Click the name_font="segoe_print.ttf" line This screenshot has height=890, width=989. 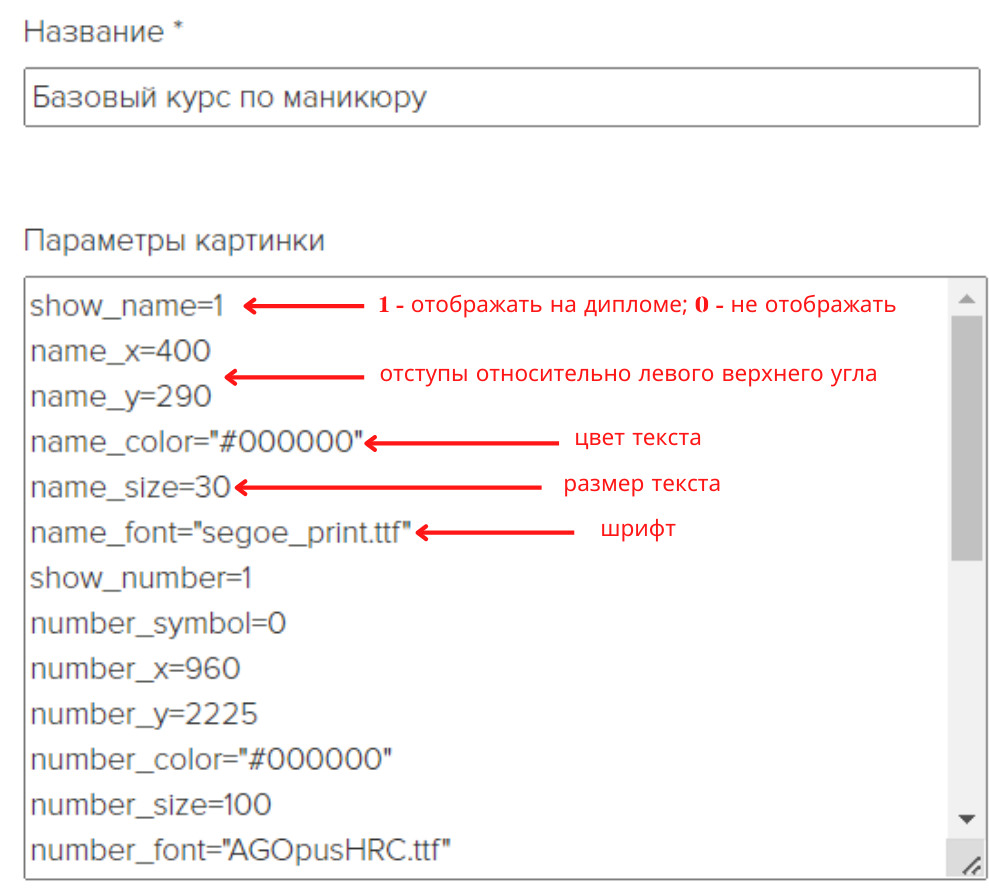(221, 533)
